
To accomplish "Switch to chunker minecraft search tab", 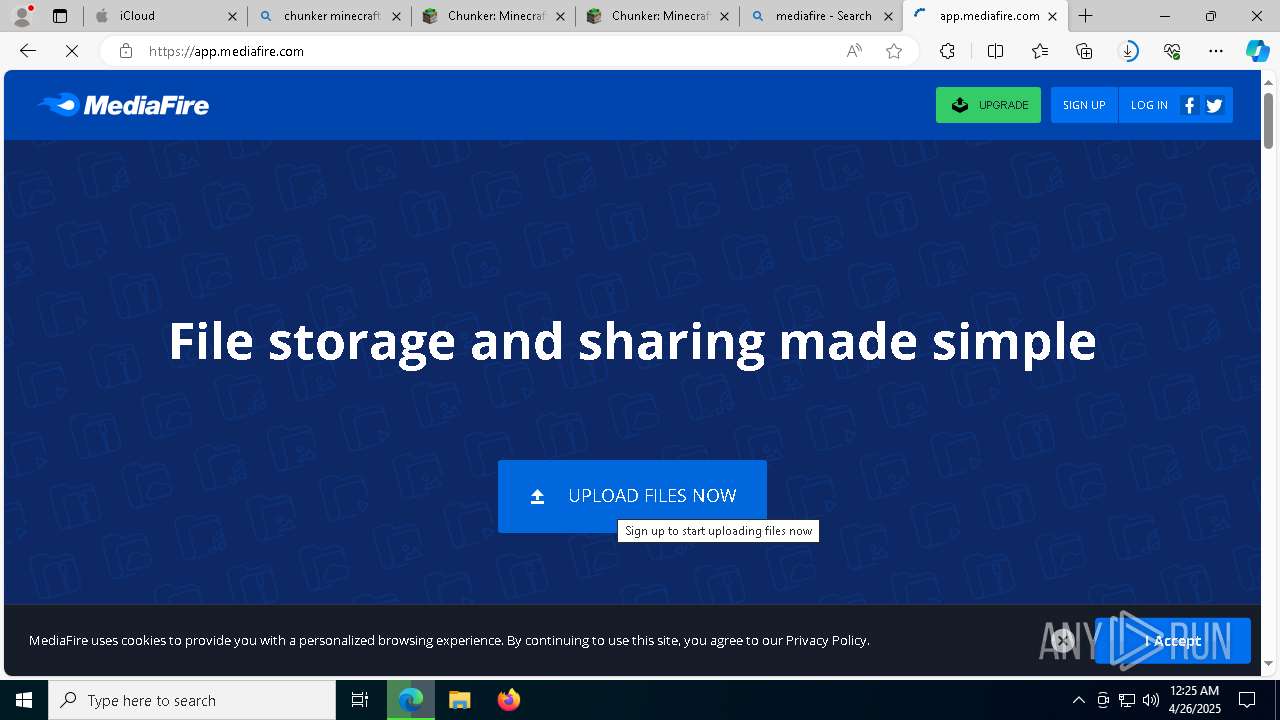I will click(330, 16).
